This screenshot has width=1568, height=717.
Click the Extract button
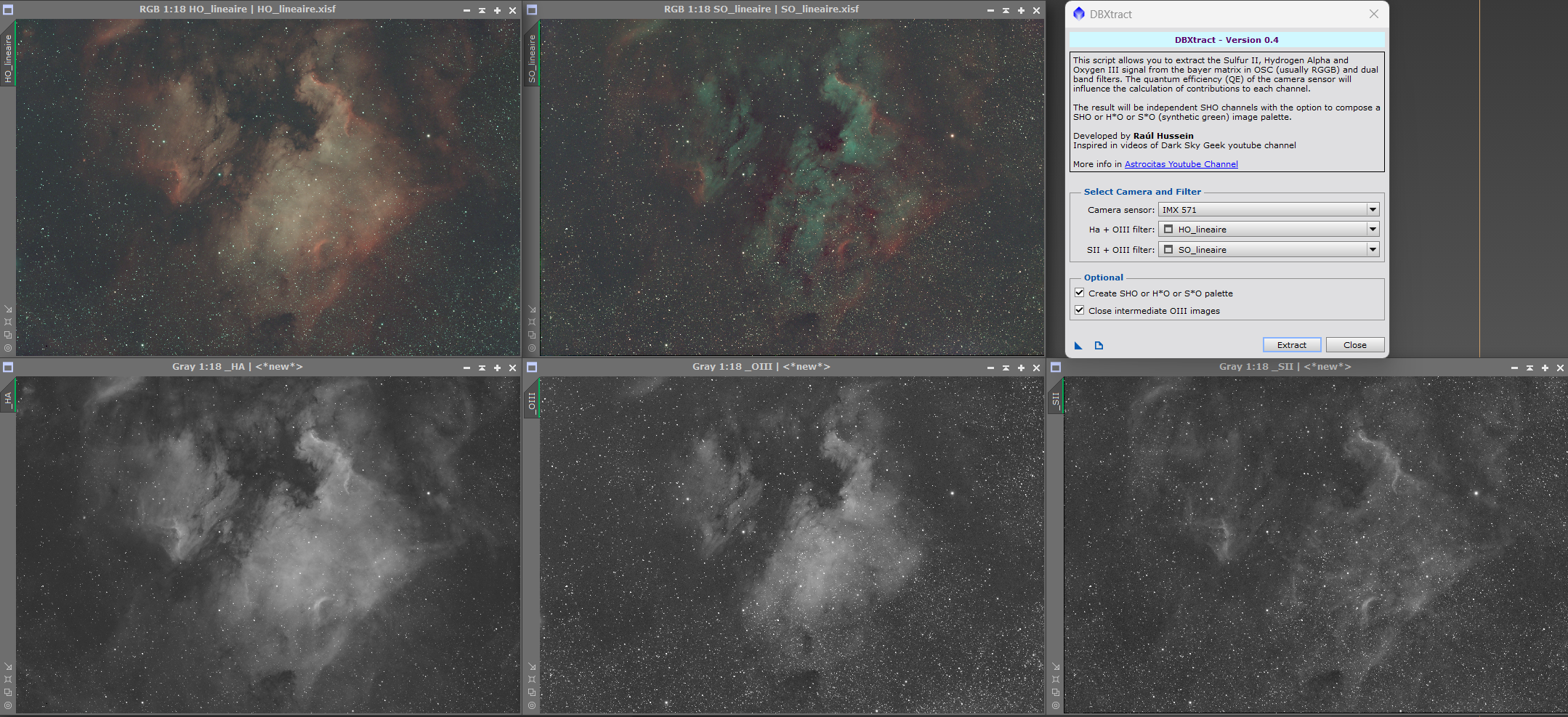pyautogui.click(x=1292, y=345)
